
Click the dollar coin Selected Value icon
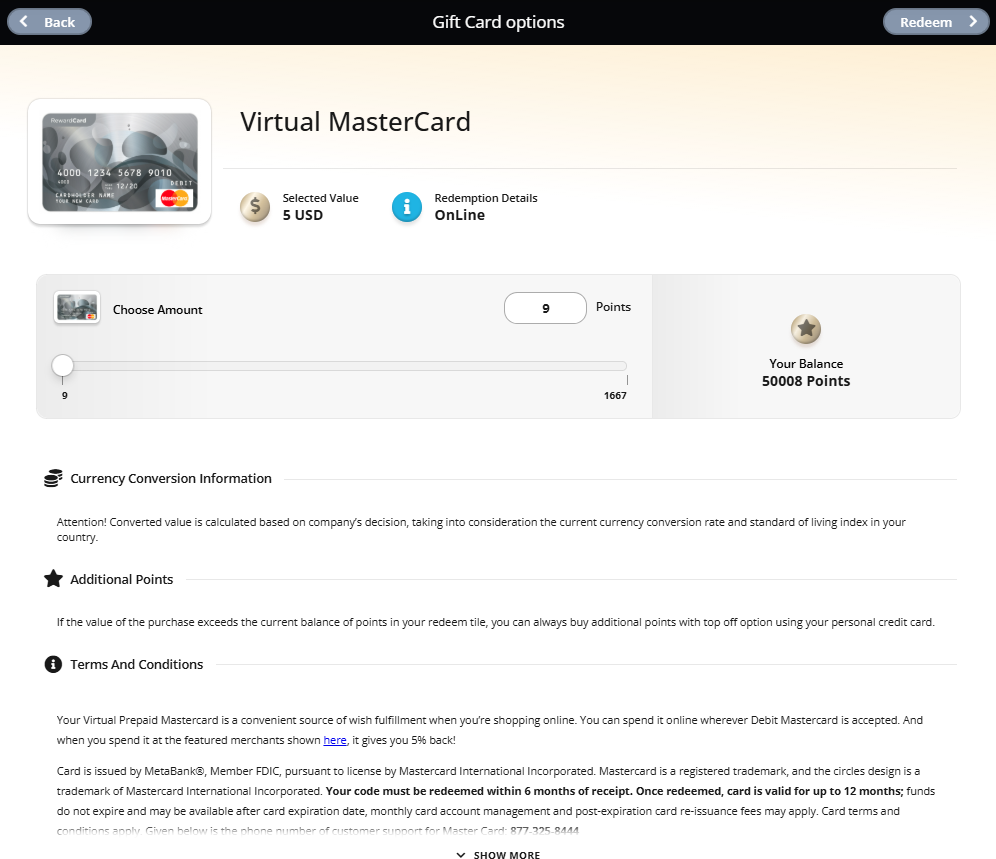pyautogui.click(x=255, y=207)
